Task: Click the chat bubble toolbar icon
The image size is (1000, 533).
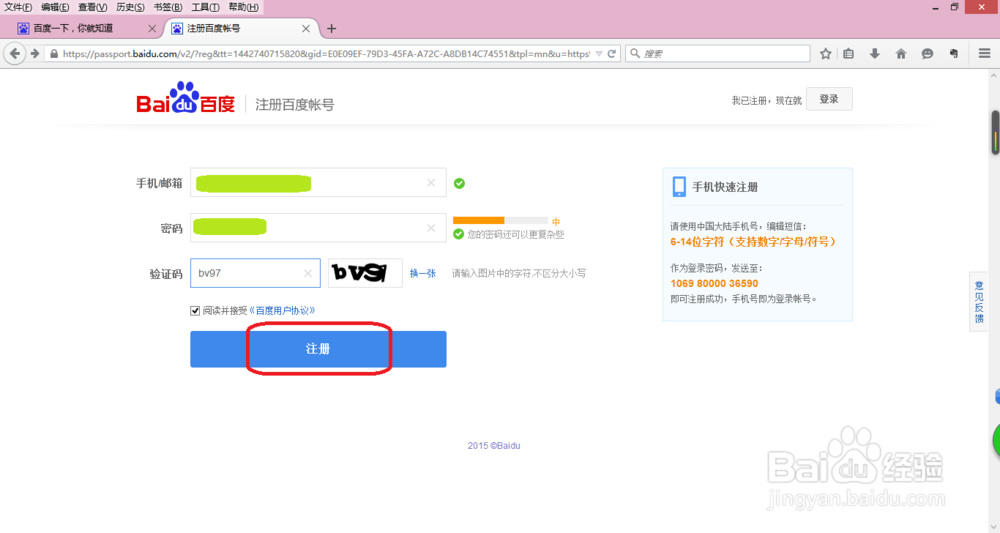Action: click(927, 54)
